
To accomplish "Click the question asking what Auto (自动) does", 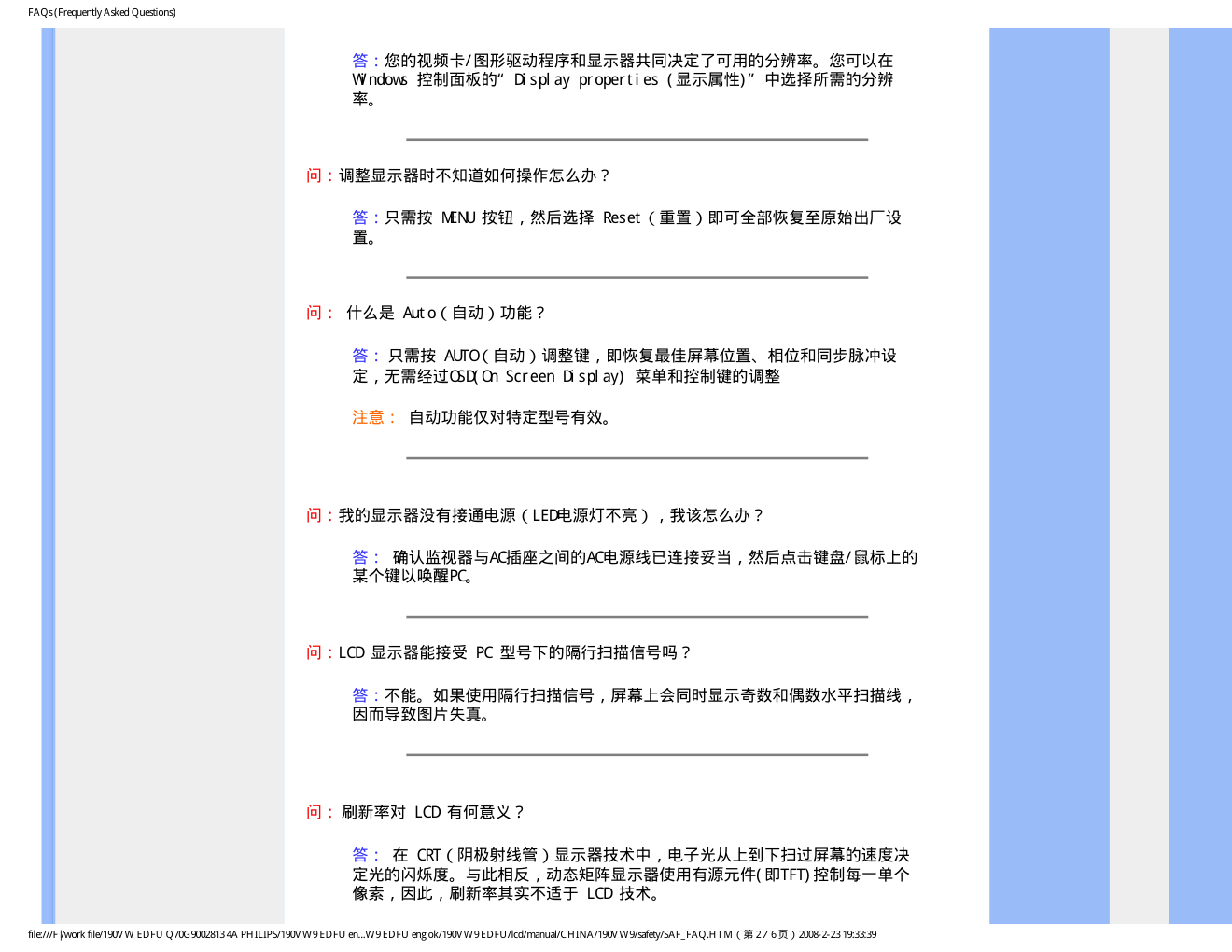I will pyautogui.click(x=444, y=313).
